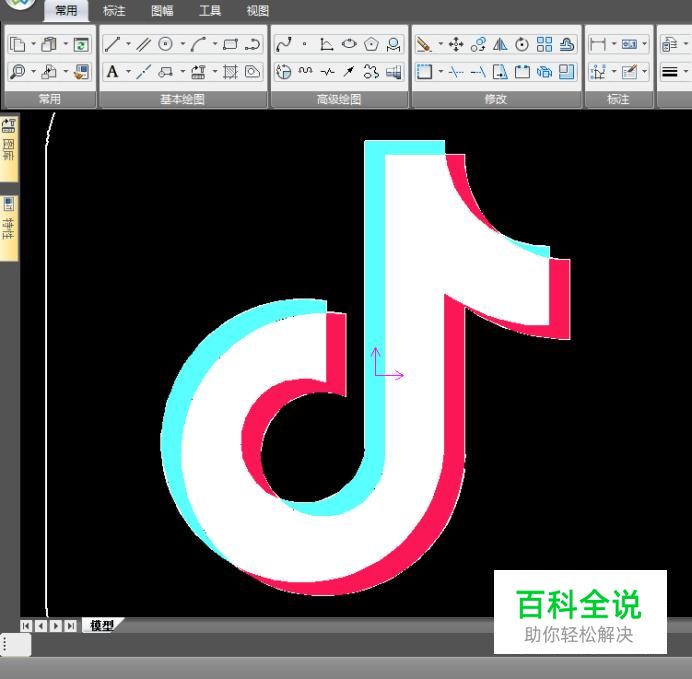Select the Point tool
692x679 pixels.
point(305,44)
